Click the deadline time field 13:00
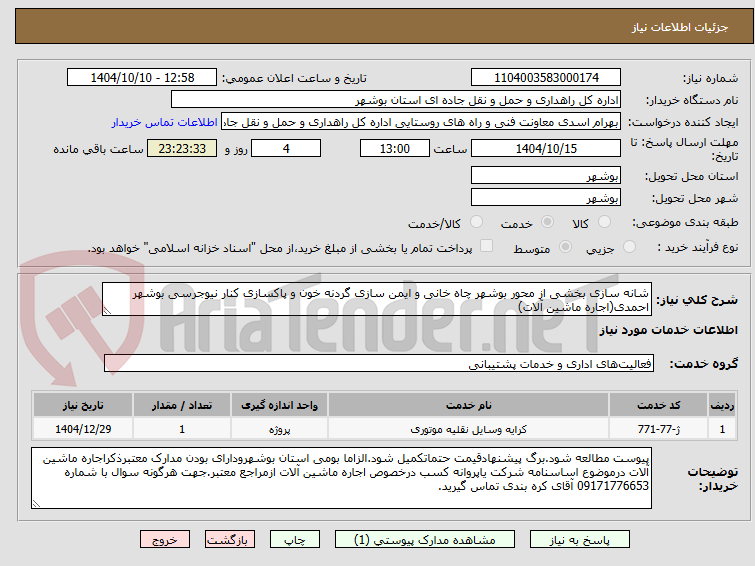This screenshot has height=566, width=755. click(394, 148)
